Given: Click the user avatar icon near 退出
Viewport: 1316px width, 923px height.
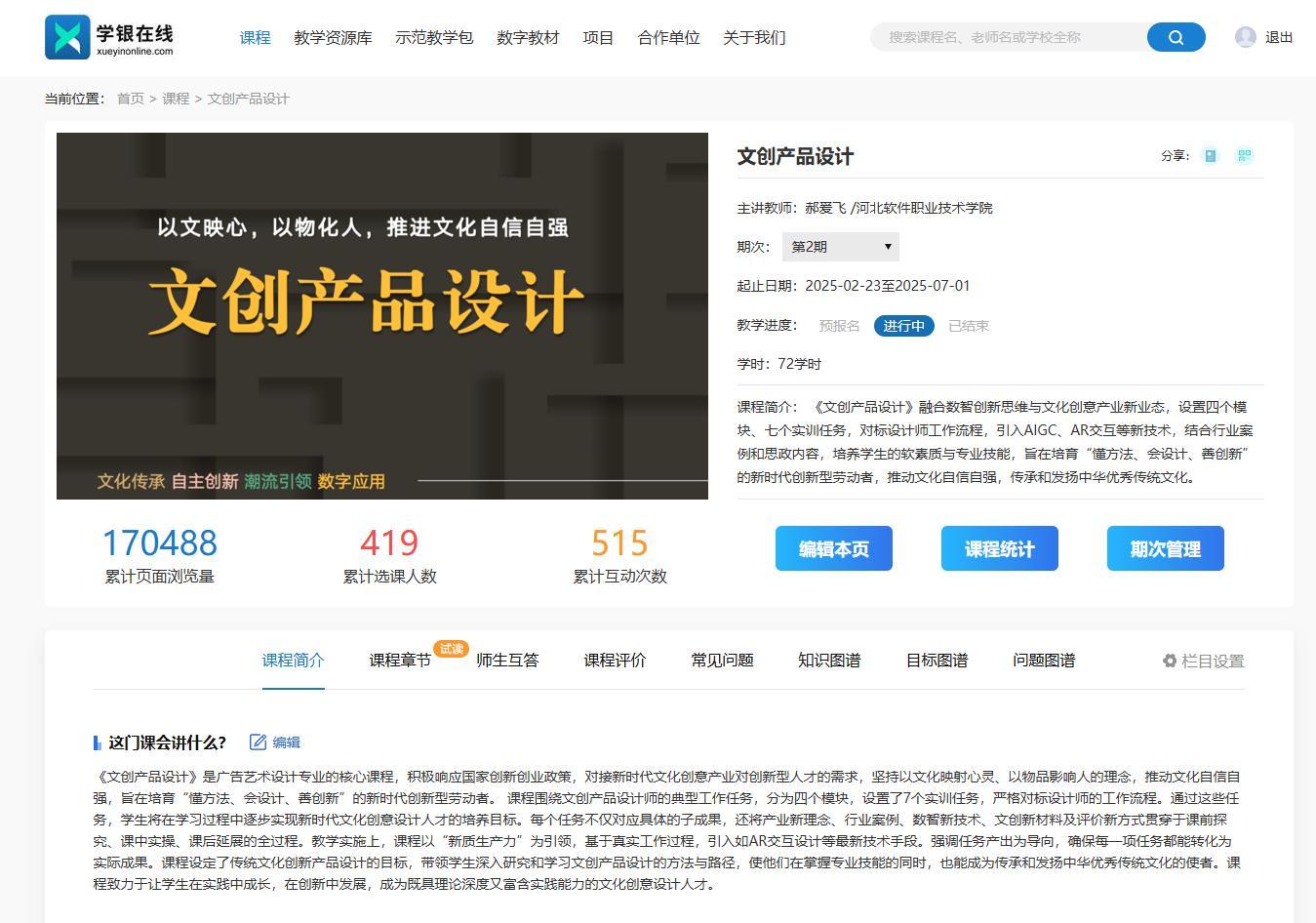Looking at the screenshot, I should [x=1245, y=36].
